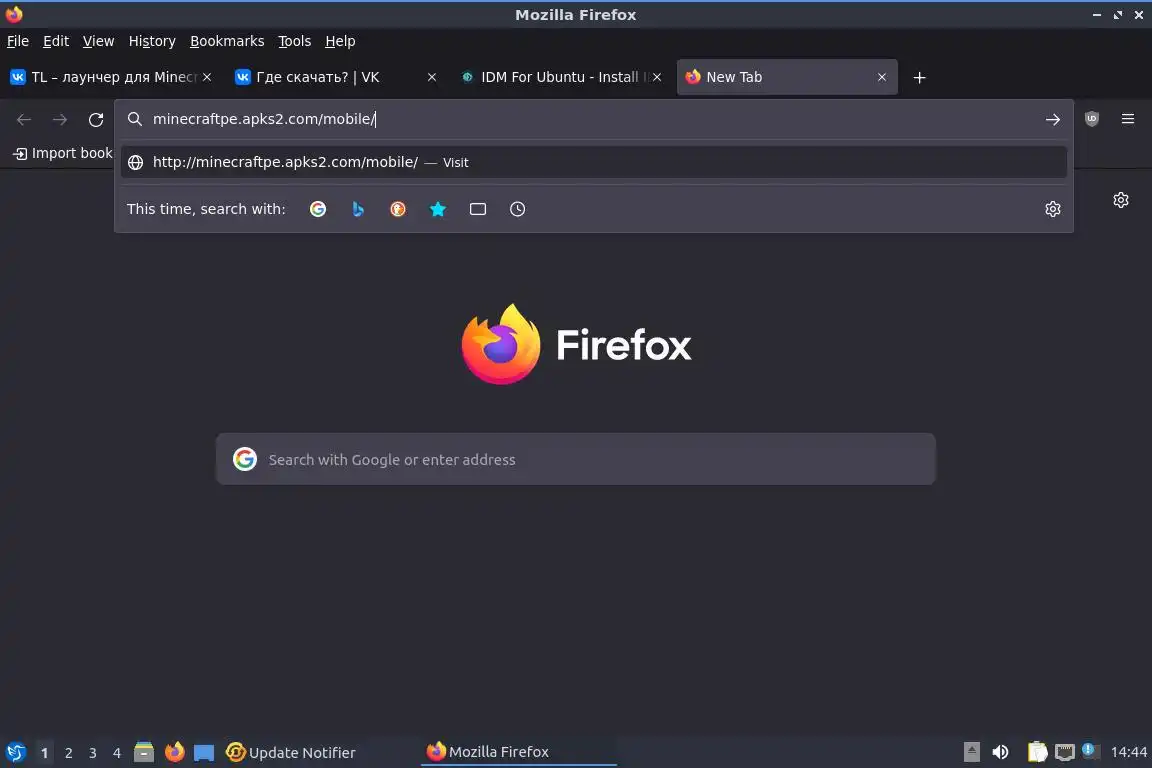Open the File menu
This screenshot has height=768, width=1152.
18,41
